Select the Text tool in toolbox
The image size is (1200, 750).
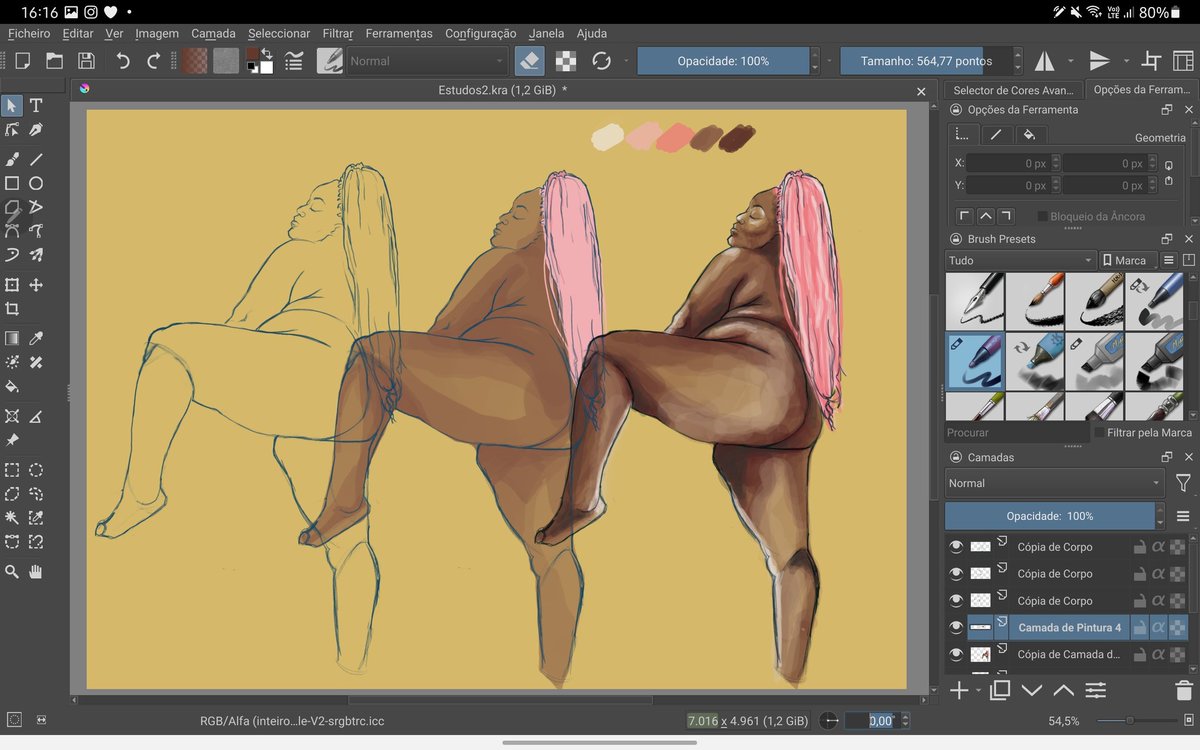[36, 105]
